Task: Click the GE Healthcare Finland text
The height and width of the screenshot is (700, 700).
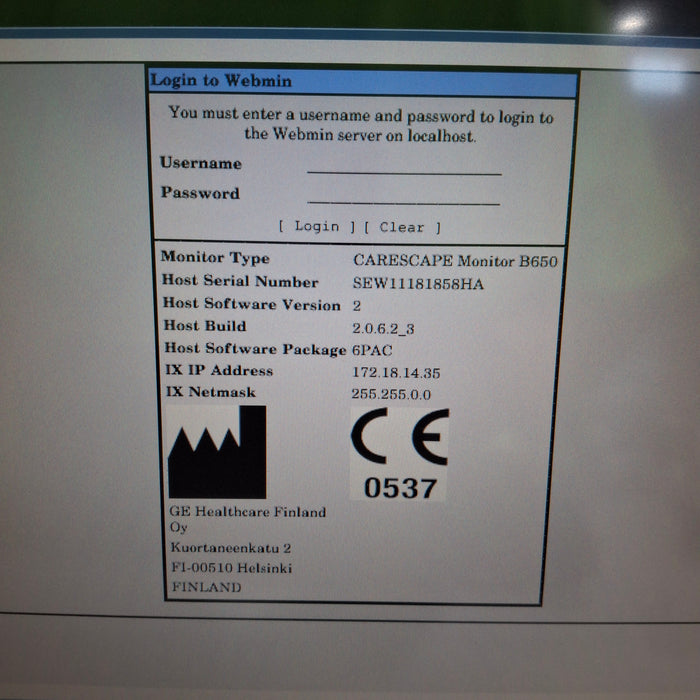Action: click(246, 512)
